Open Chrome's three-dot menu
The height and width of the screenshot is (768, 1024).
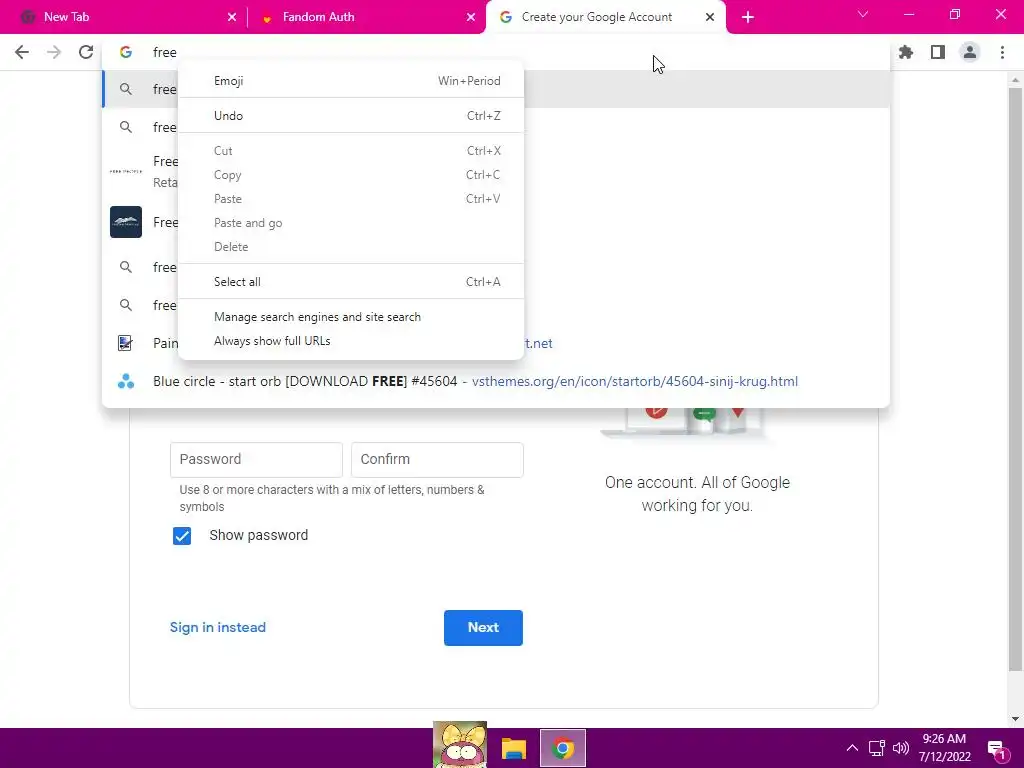pos(1002,52)
